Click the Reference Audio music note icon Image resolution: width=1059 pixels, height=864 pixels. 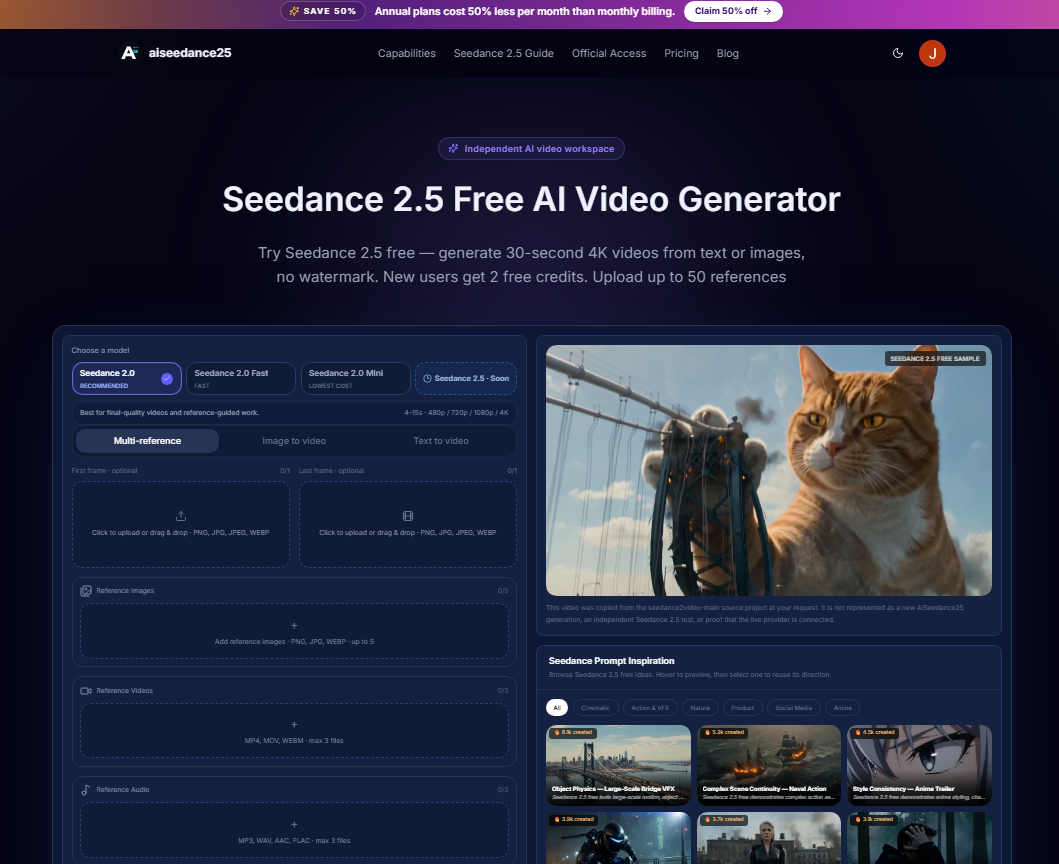point(86,790)
